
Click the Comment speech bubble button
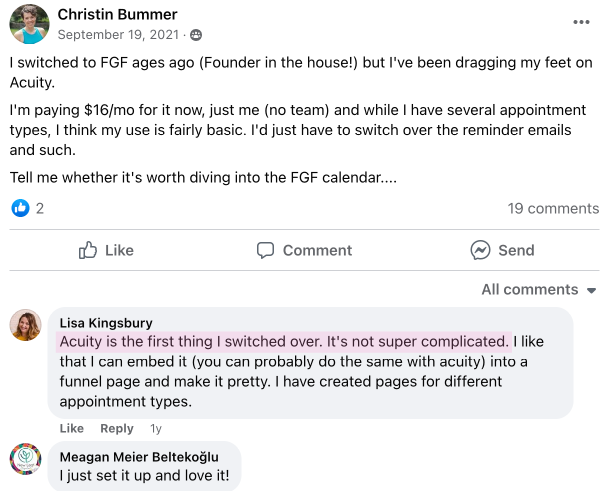tap(304, 250)
